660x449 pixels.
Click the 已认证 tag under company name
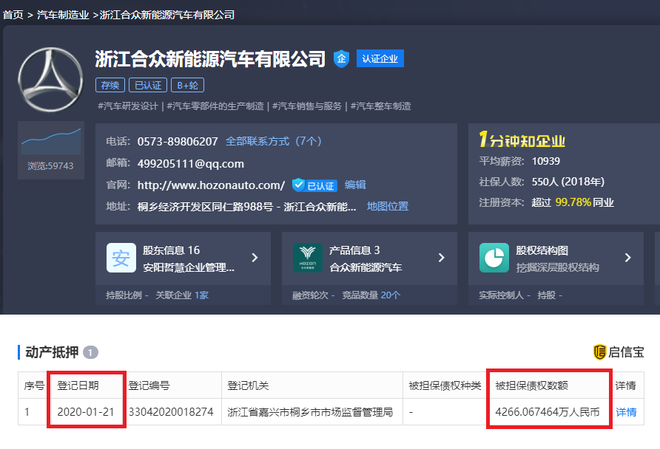(148, 85)
